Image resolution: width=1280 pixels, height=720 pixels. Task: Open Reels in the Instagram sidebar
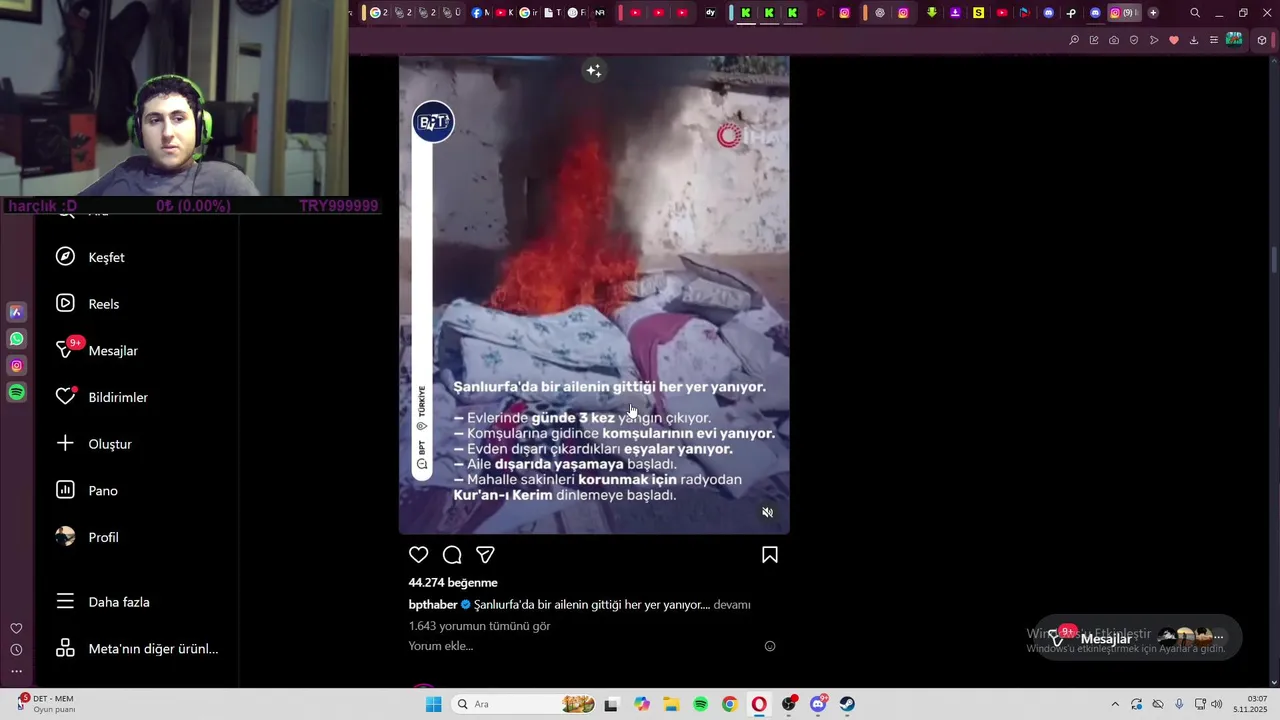pyautogui.click(x=88, y=304)
